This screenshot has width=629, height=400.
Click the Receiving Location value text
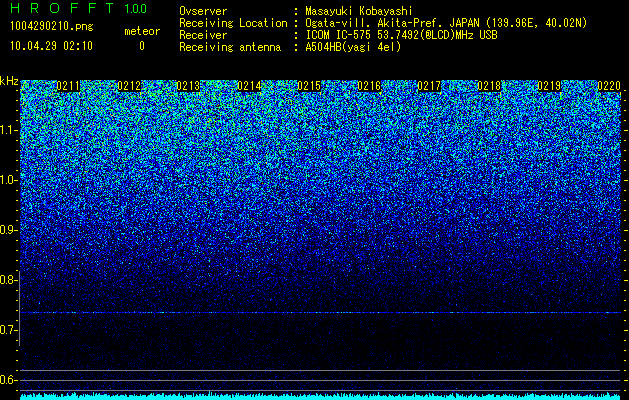pos(446,23)
